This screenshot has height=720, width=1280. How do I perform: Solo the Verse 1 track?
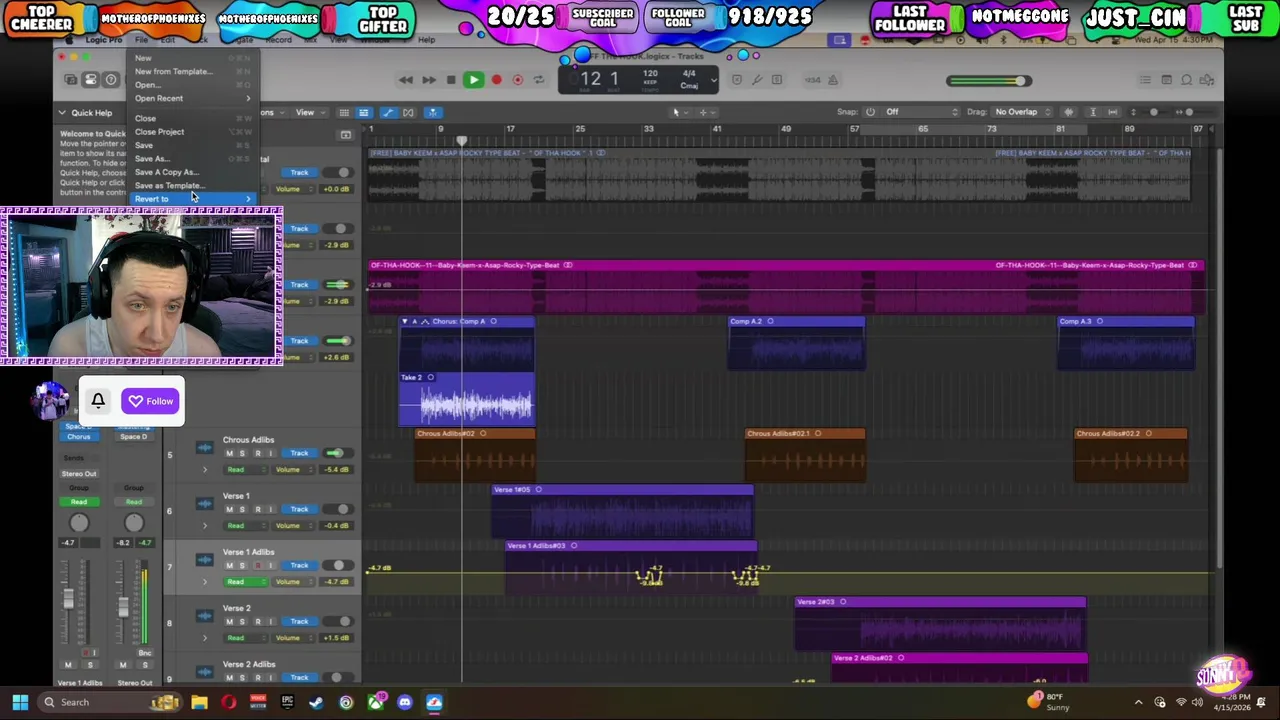coord(242,509)
